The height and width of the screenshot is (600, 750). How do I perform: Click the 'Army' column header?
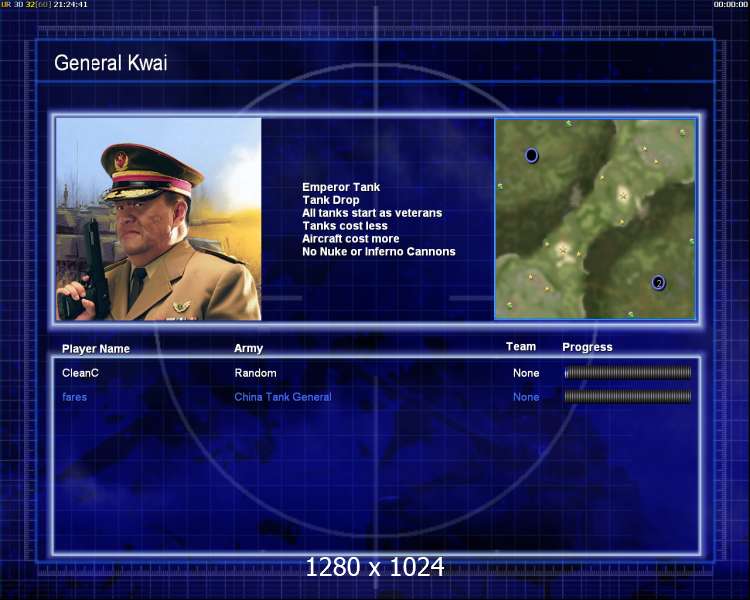pos(248,348)
